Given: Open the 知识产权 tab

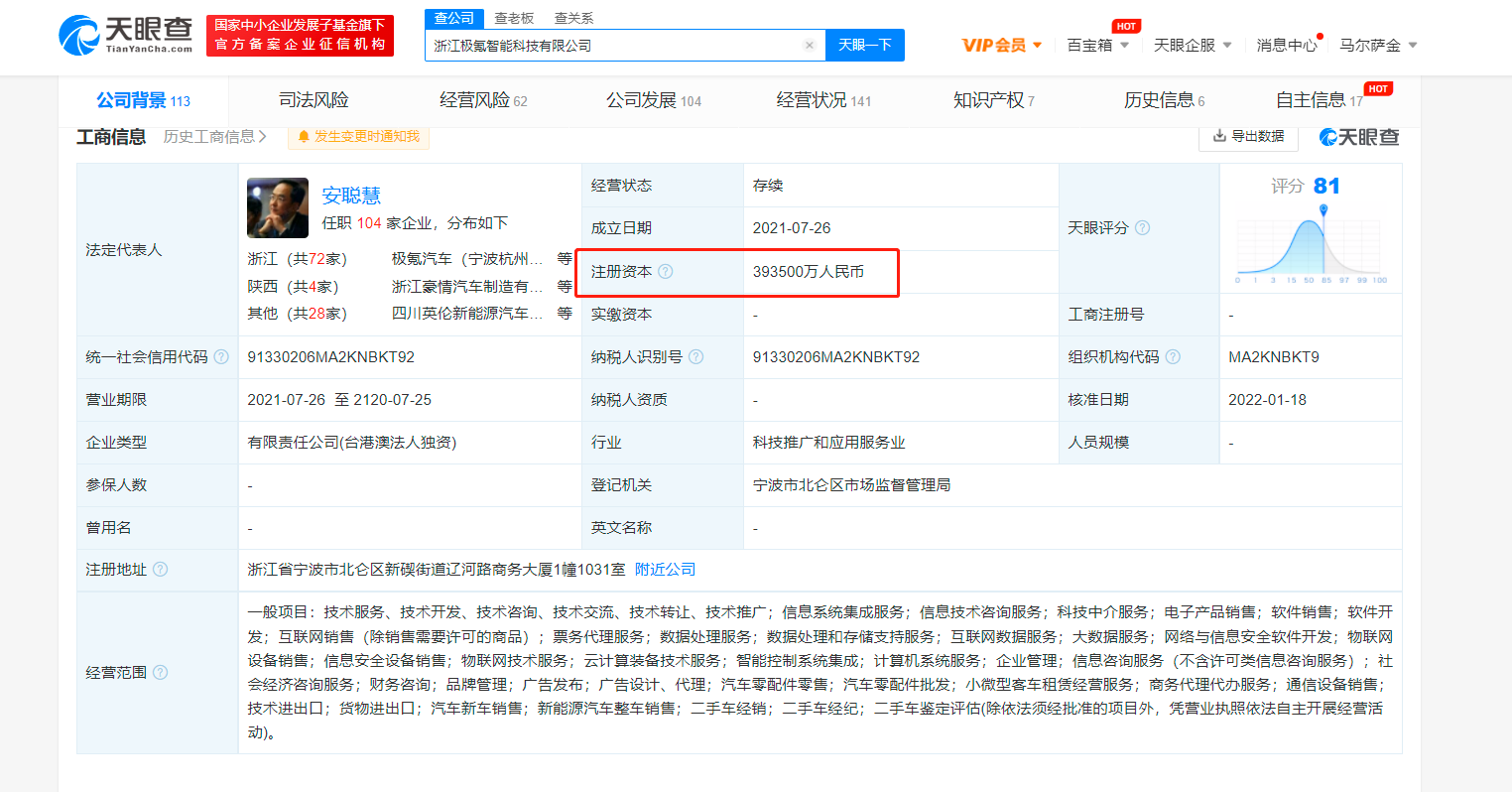Looking at the screenshot, I should [993, 100].
